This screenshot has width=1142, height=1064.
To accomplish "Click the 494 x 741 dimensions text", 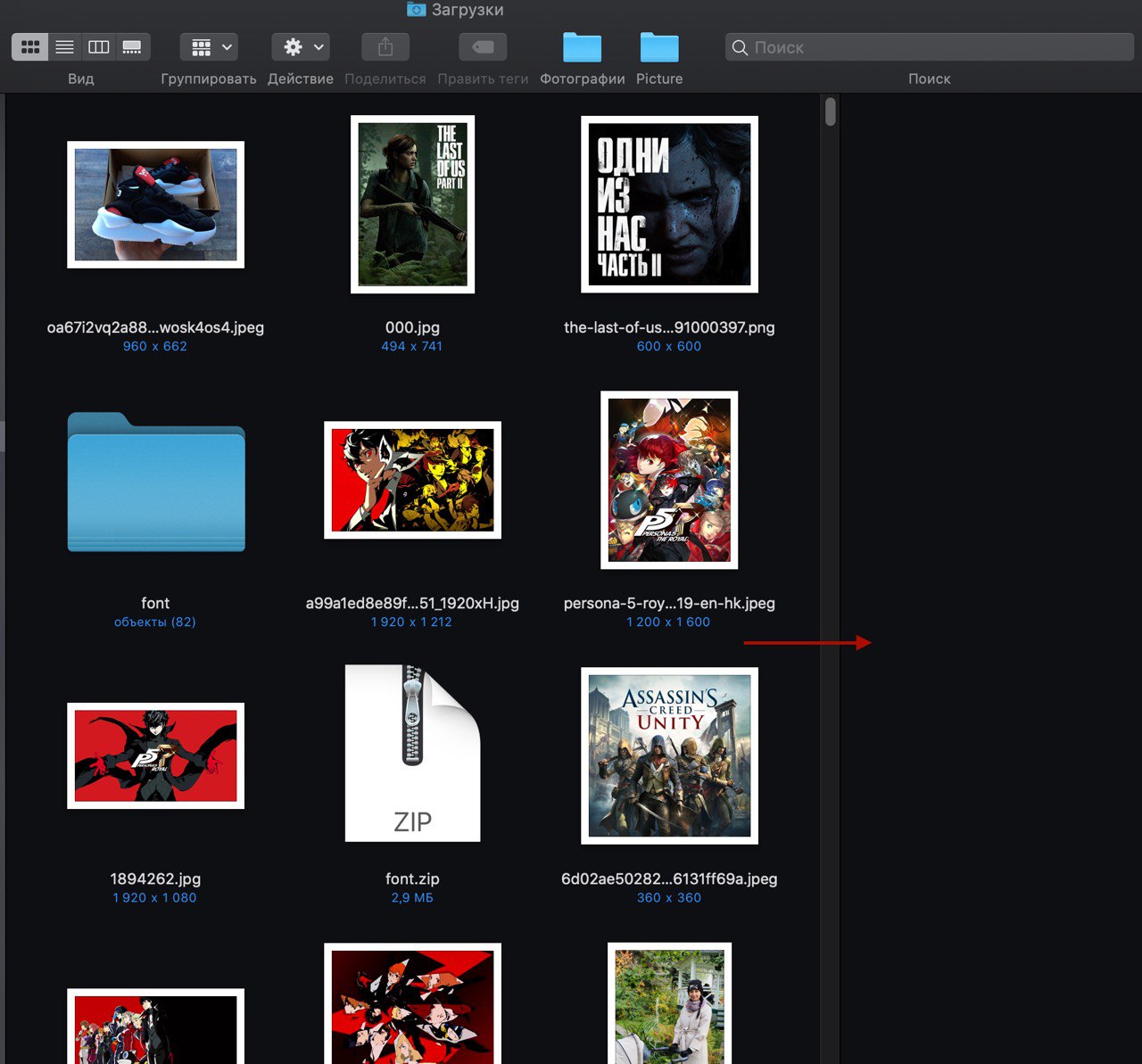I will [x=412, y=346].
